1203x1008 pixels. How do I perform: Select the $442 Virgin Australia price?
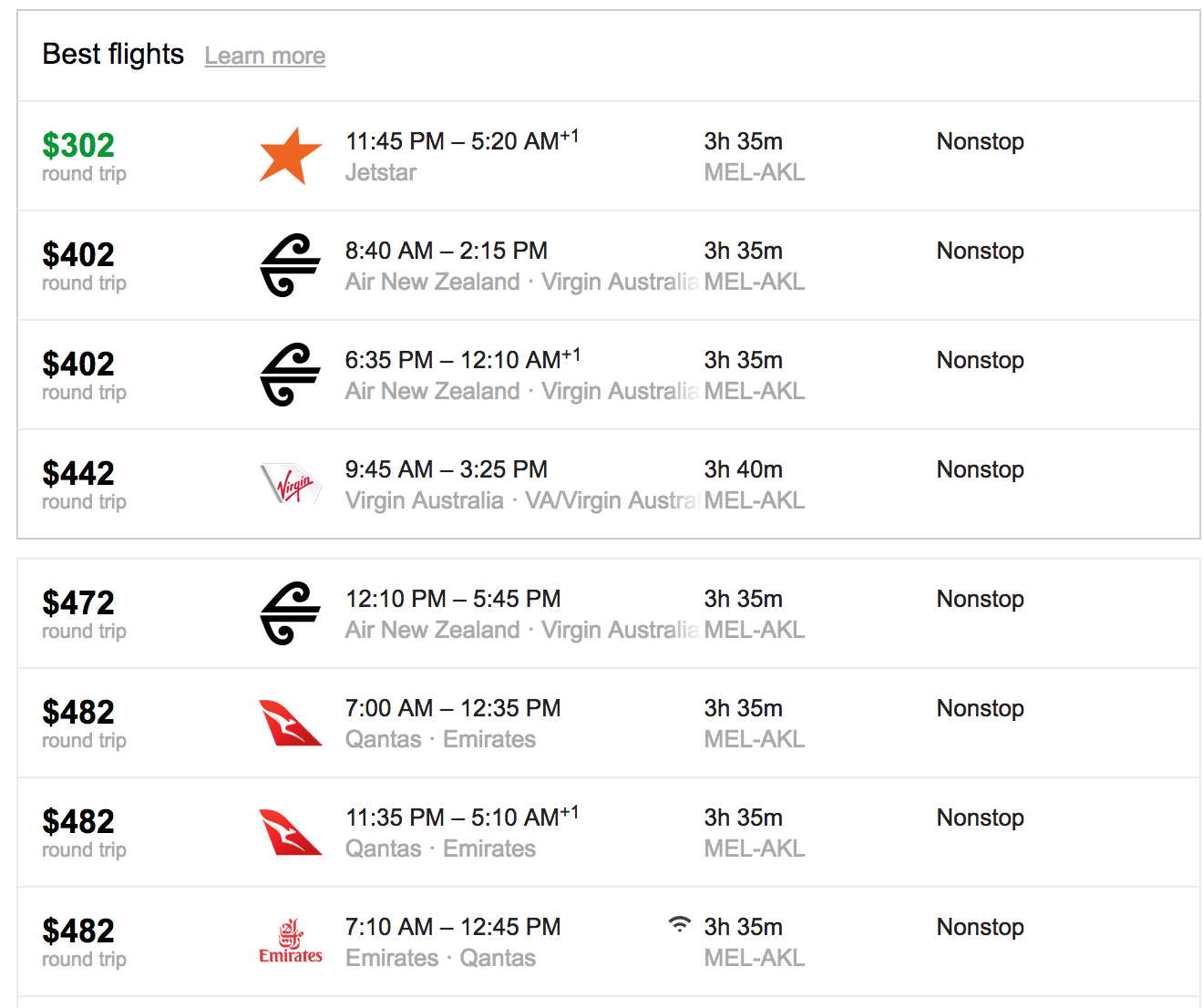[x=78, y=473]
